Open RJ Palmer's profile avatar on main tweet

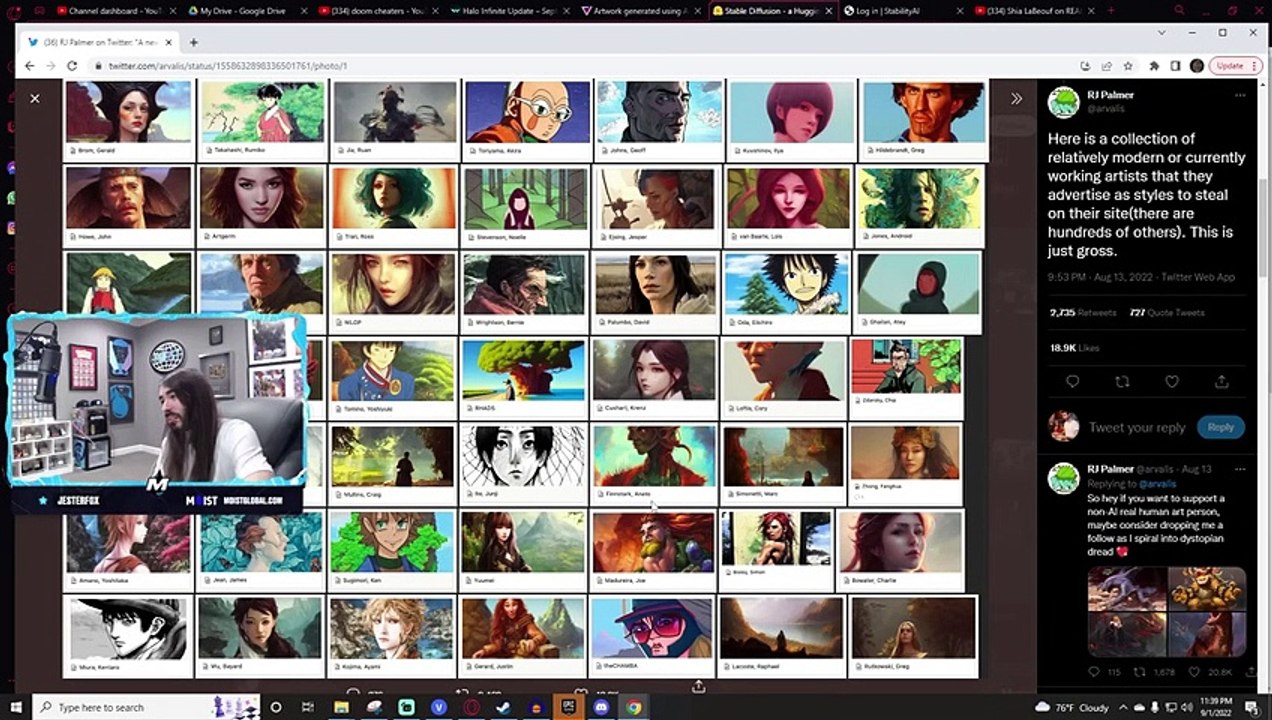(1063, 101)
